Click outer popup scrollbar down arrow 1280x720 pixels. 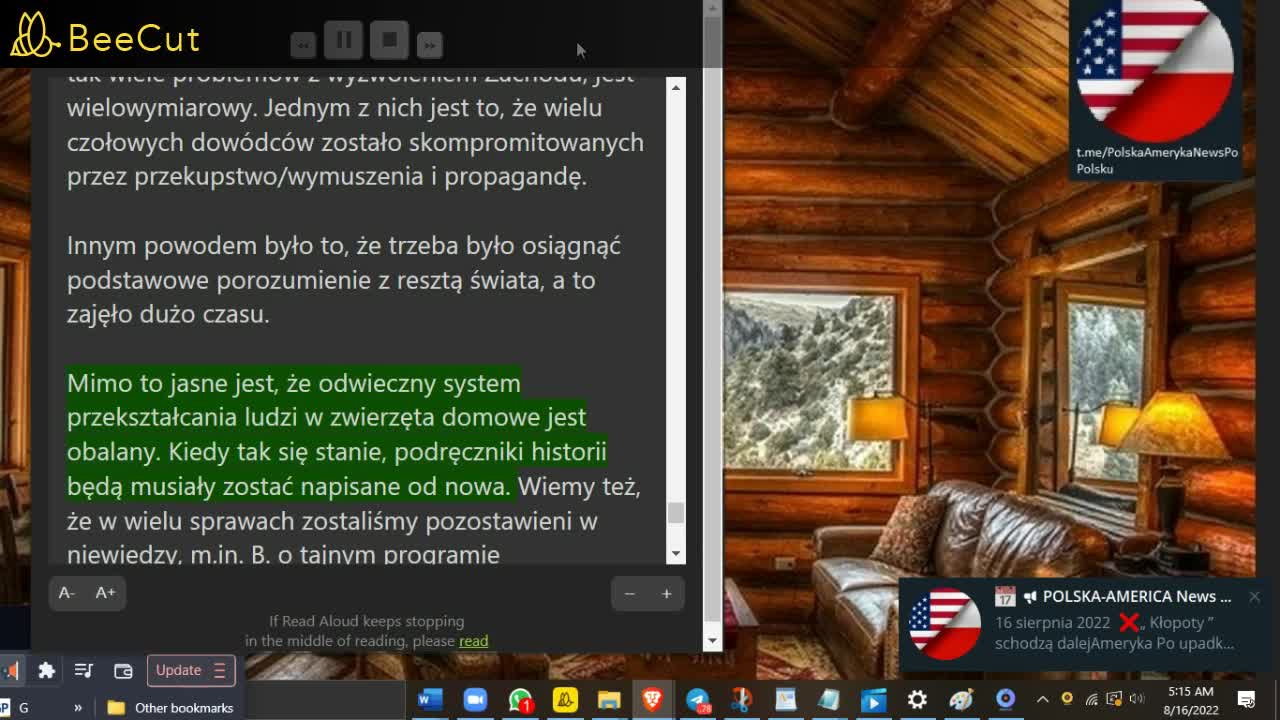coord(712,640)
